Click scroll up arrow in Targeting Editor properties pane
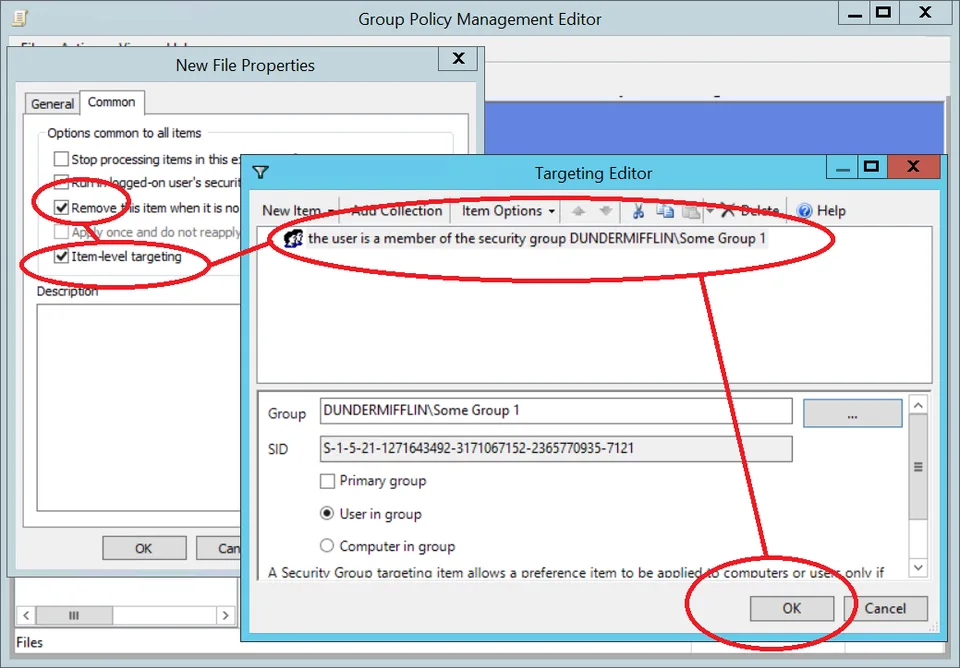The image size is (960, 668). point(918,405)
